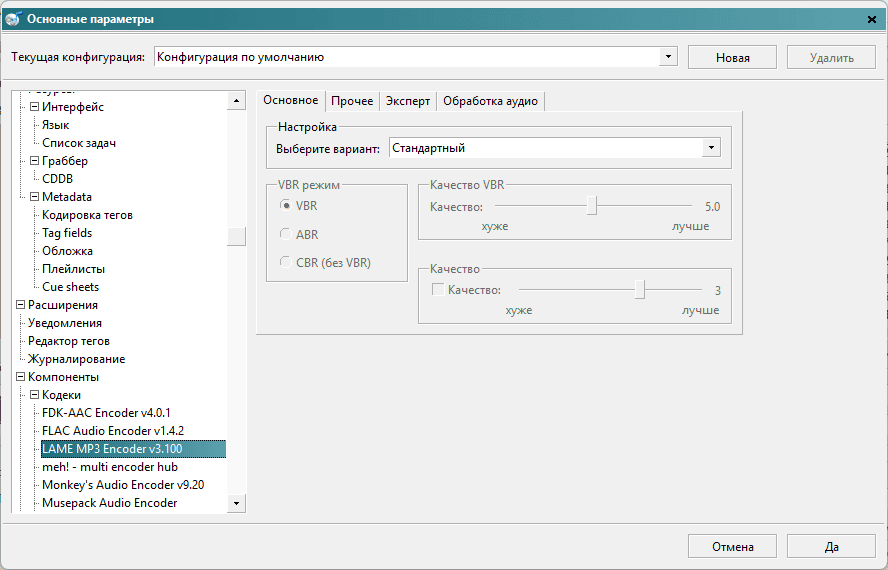Collapse the Граббер tree node

[x=34, y=161]
